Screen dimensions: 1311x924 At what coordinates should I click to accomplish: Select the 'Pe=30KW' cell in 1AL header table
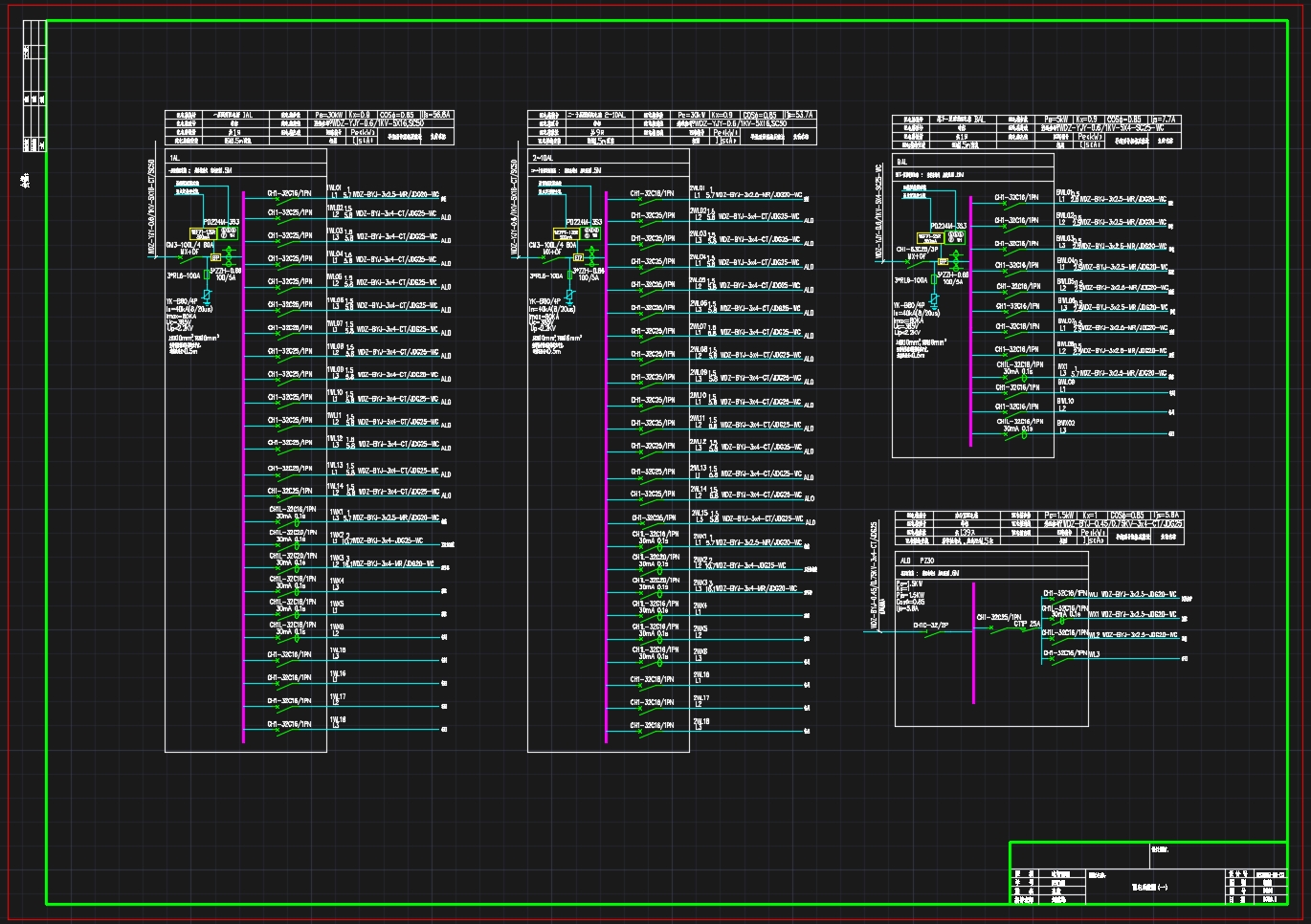click(x=329, y=115)
